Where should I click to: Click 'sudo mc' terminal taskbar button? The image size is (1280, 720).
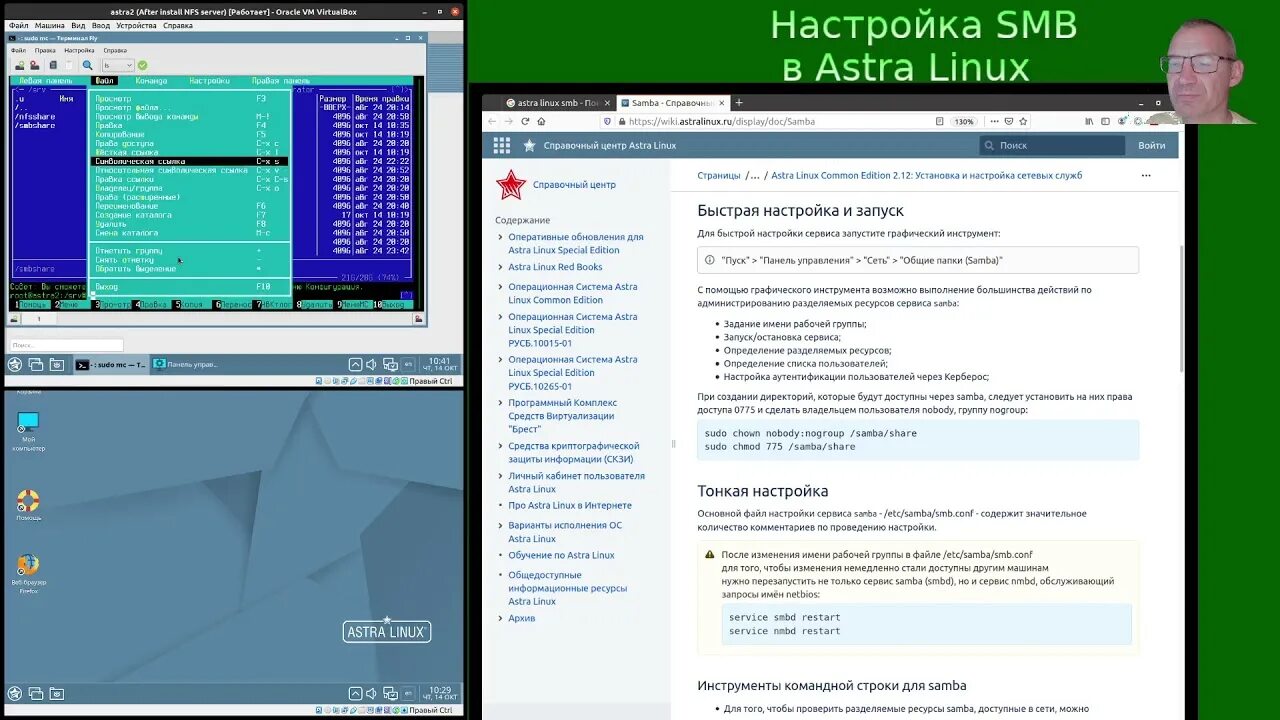(x=111, y=364)
